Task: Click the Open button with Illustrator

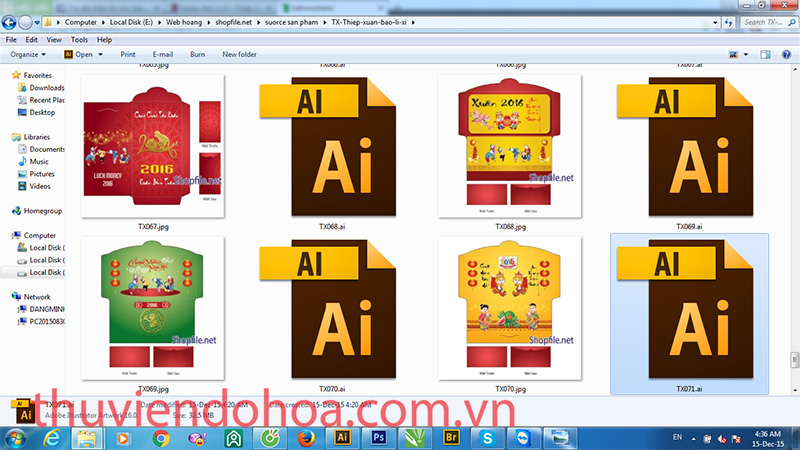Action: (79, 54)
